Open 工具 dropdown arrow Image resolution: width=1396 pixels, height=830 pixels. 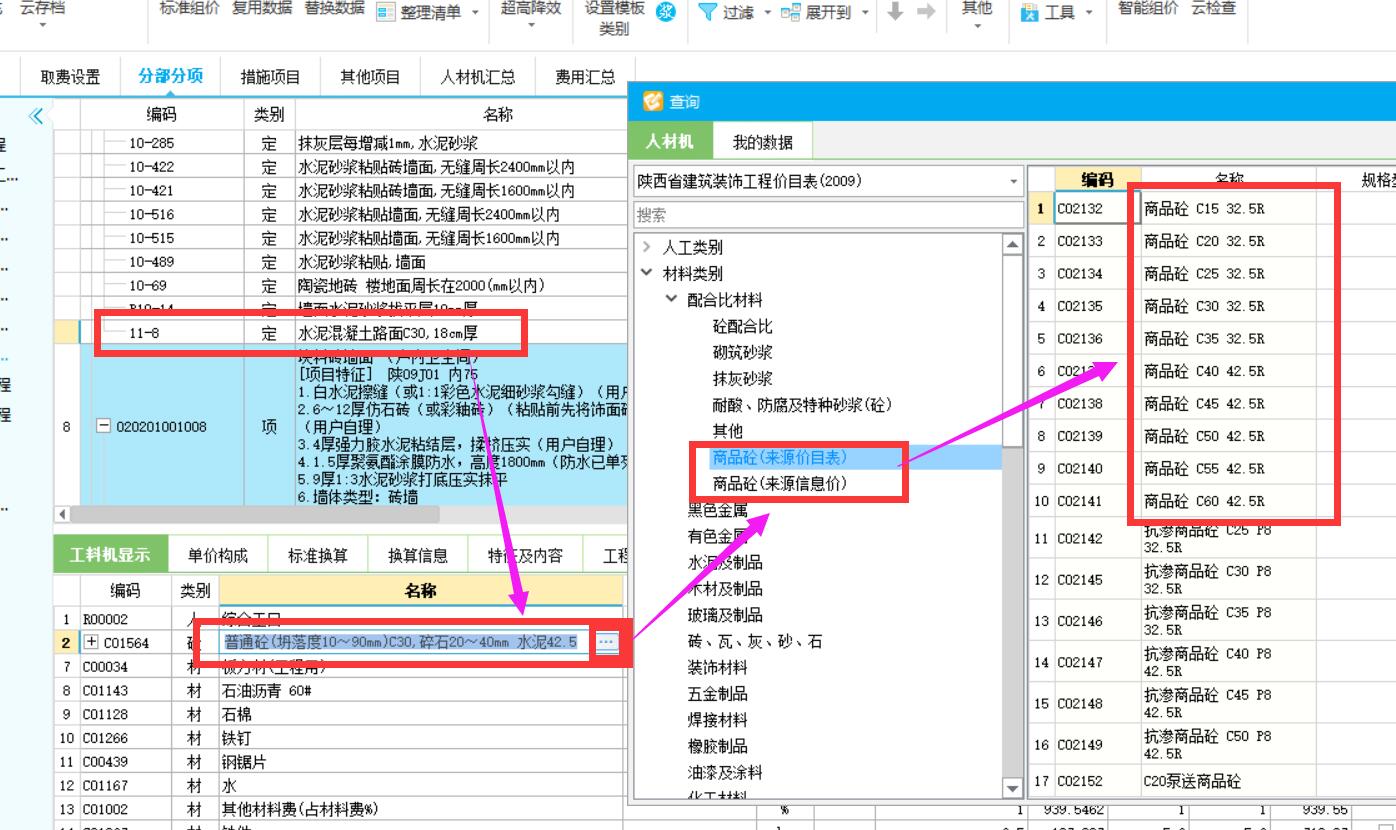tap(1088, 13)
